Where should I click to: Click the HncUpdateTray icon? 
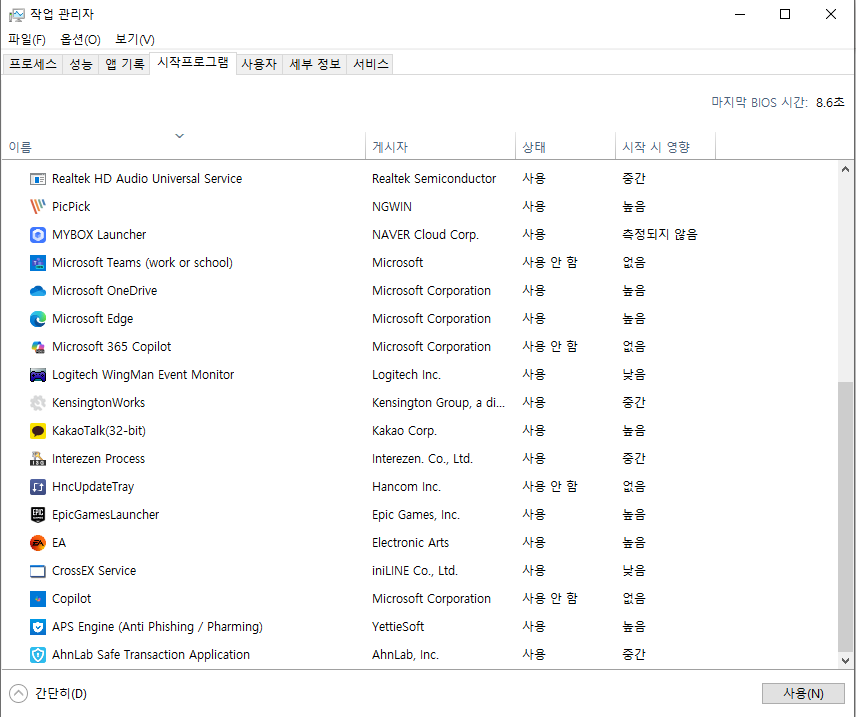38,487
